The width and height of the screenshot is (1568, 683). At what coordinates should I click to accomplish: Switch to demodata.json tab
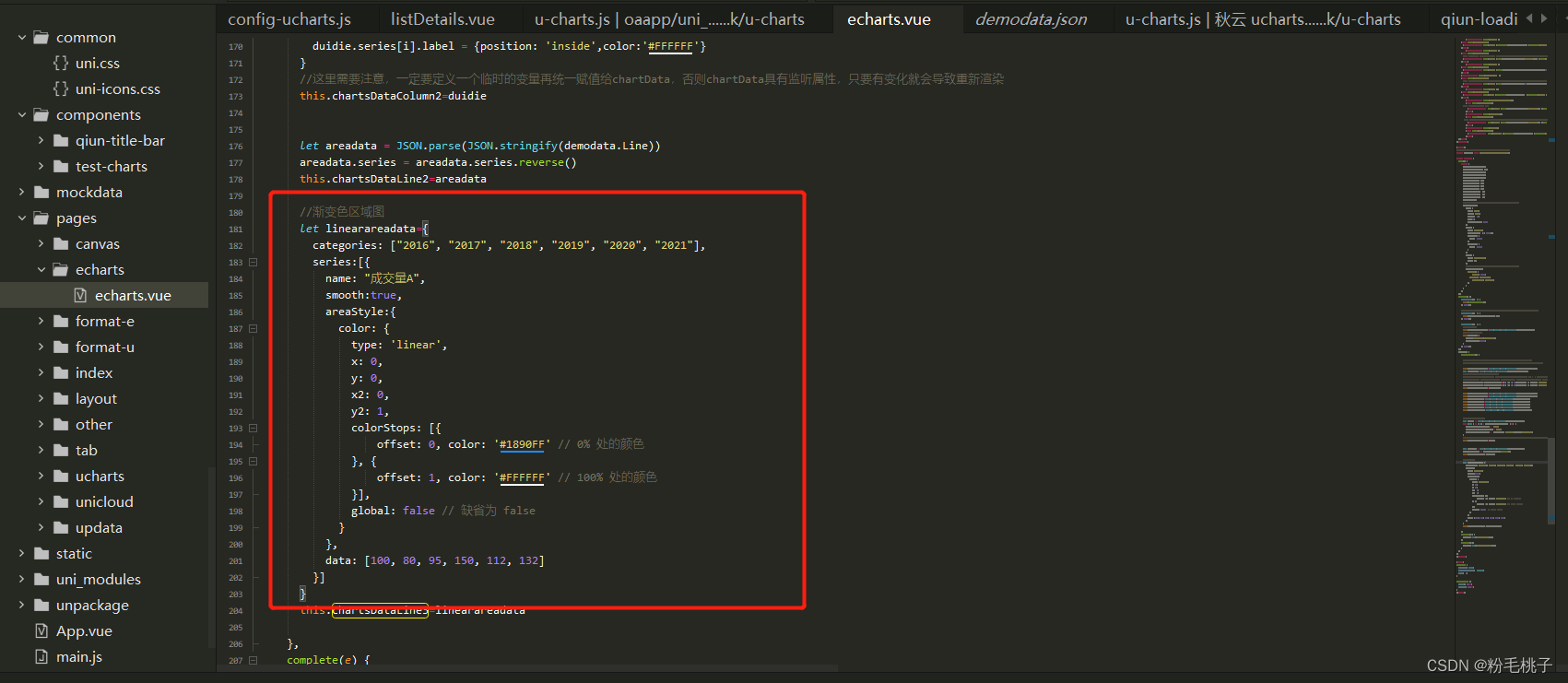(x=1031, y=19)
